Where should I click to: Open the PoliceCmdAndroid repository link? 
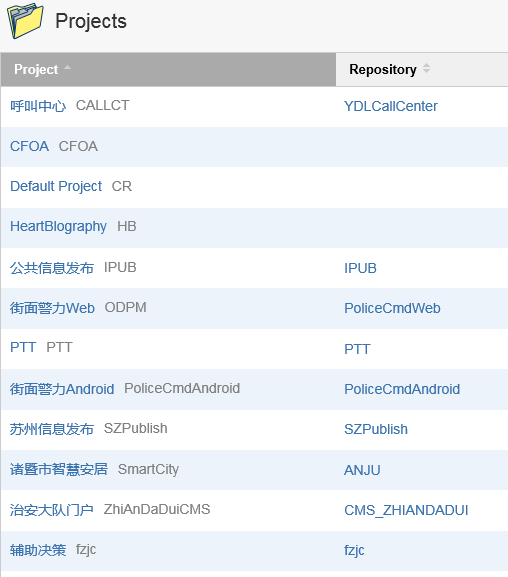402,389
